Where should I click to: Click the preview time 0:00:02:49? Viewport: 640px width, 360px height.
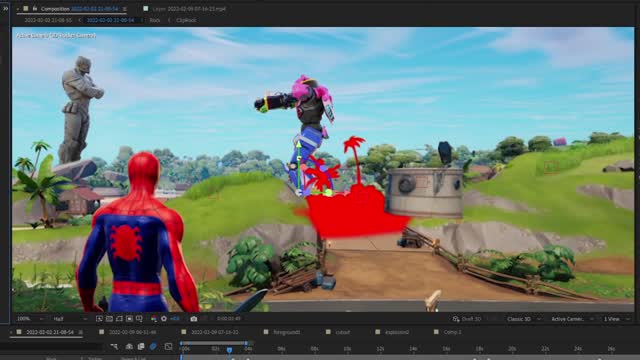pyautogui.click(x=229, y=319)
